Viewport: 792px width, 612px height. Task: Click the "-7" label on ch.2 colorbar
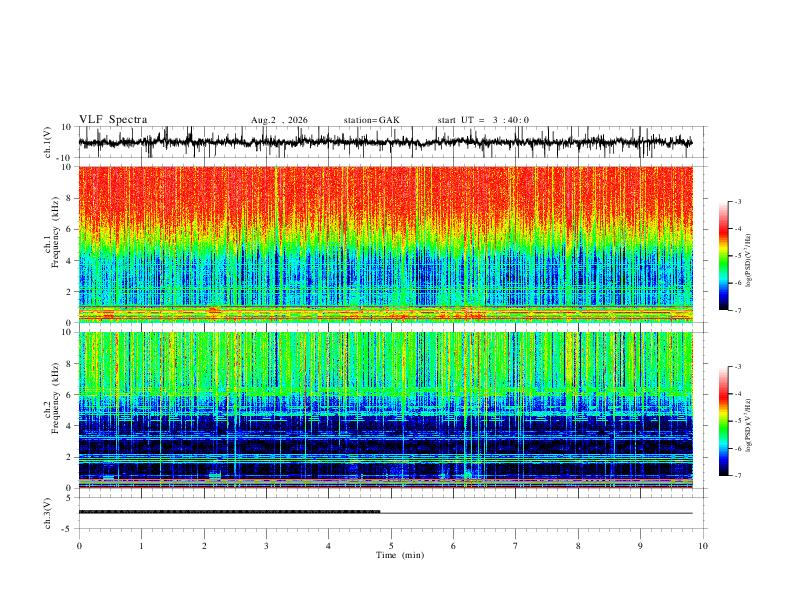(738, 476)
